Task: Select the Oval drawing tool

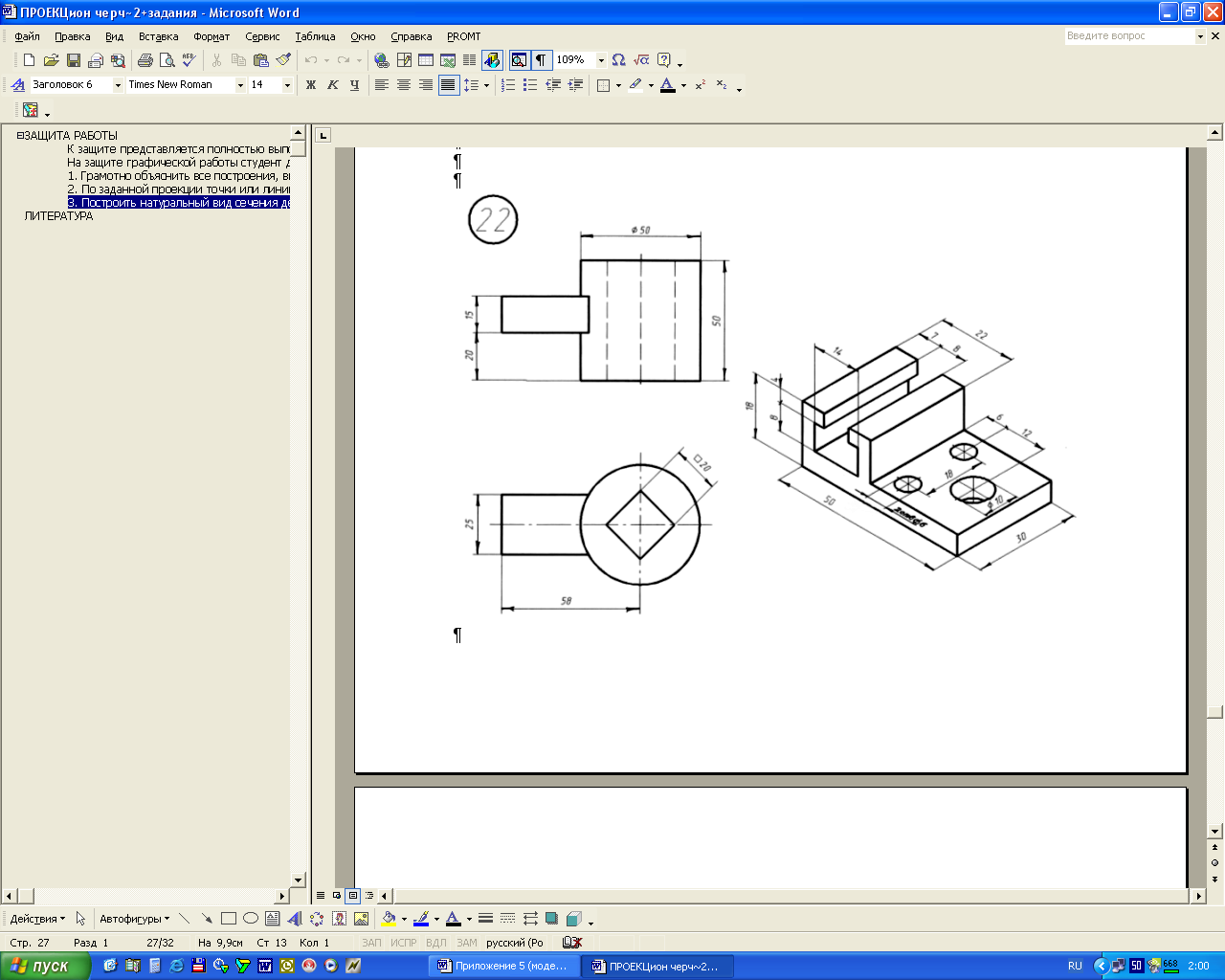Action: [250, 919]
